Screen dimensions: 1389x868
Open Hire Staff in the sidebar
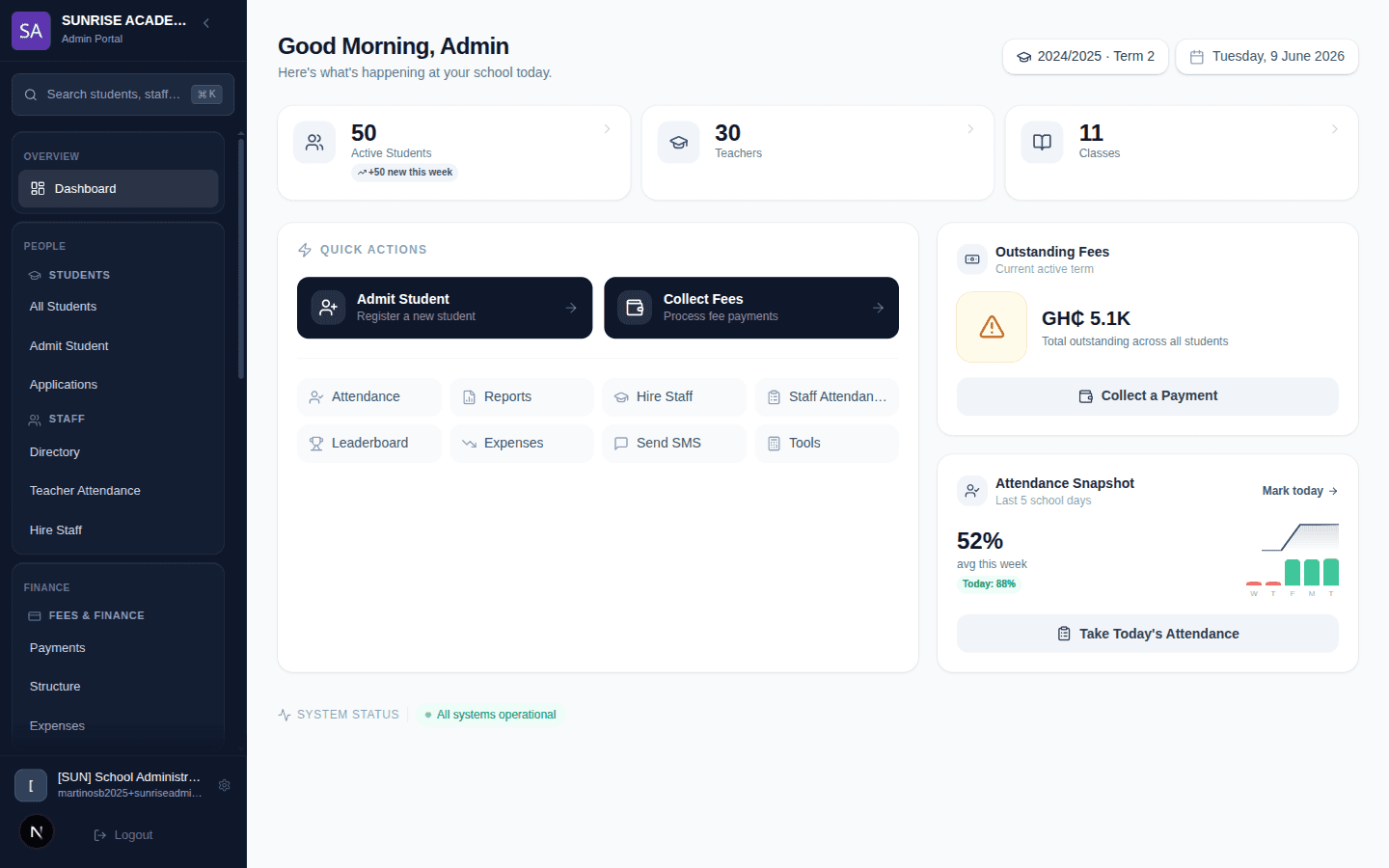(x=118, y=529)
